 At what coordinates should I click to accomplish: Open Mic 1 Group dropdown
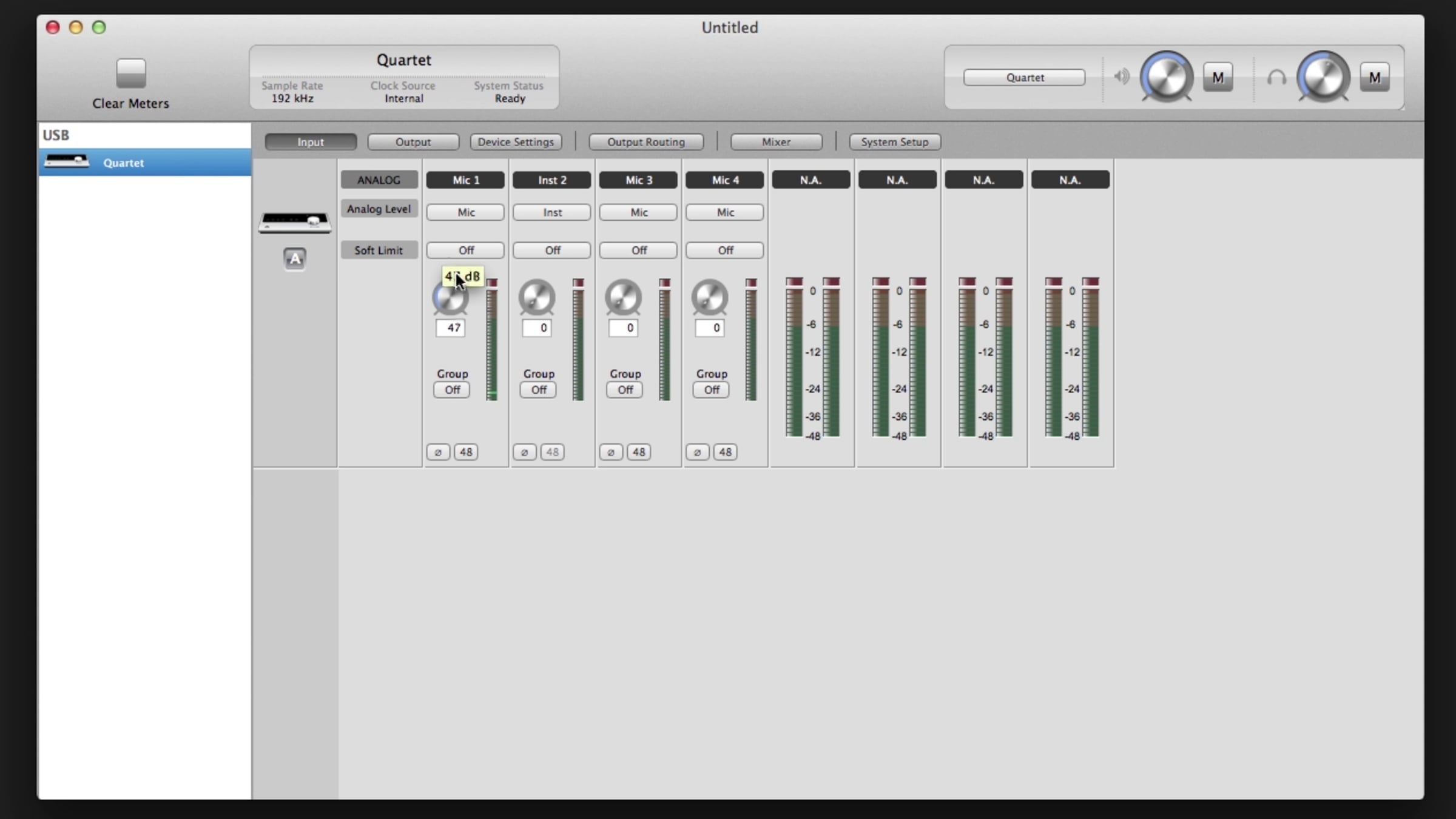coord(452,389)
